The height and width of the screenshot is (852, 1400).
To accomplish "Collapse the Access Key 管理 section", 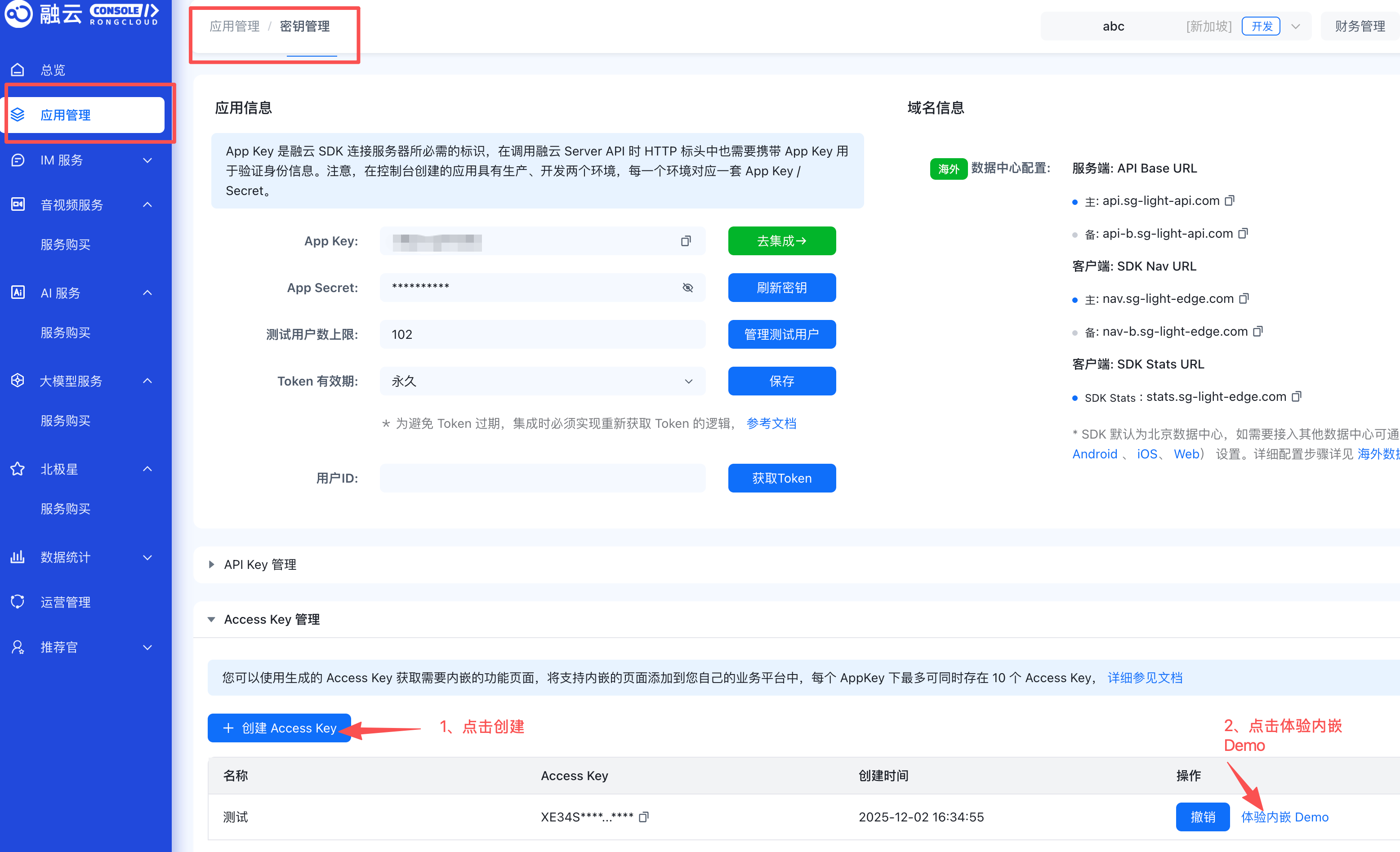I will (211, 619).
